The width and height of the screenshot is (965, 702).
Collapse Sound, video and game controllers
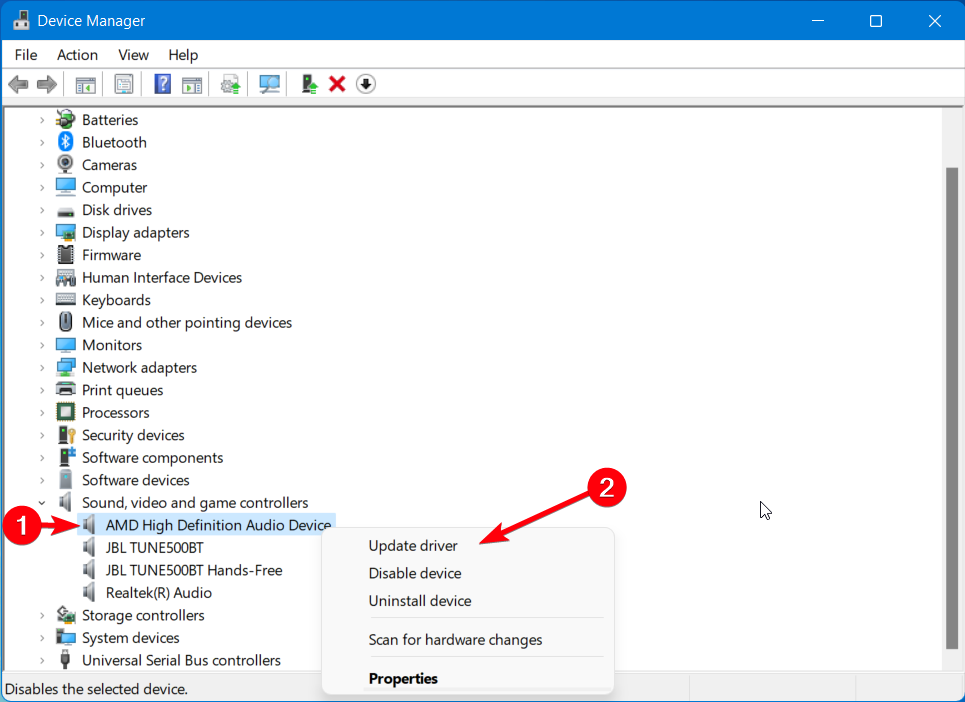click(42, 503)
